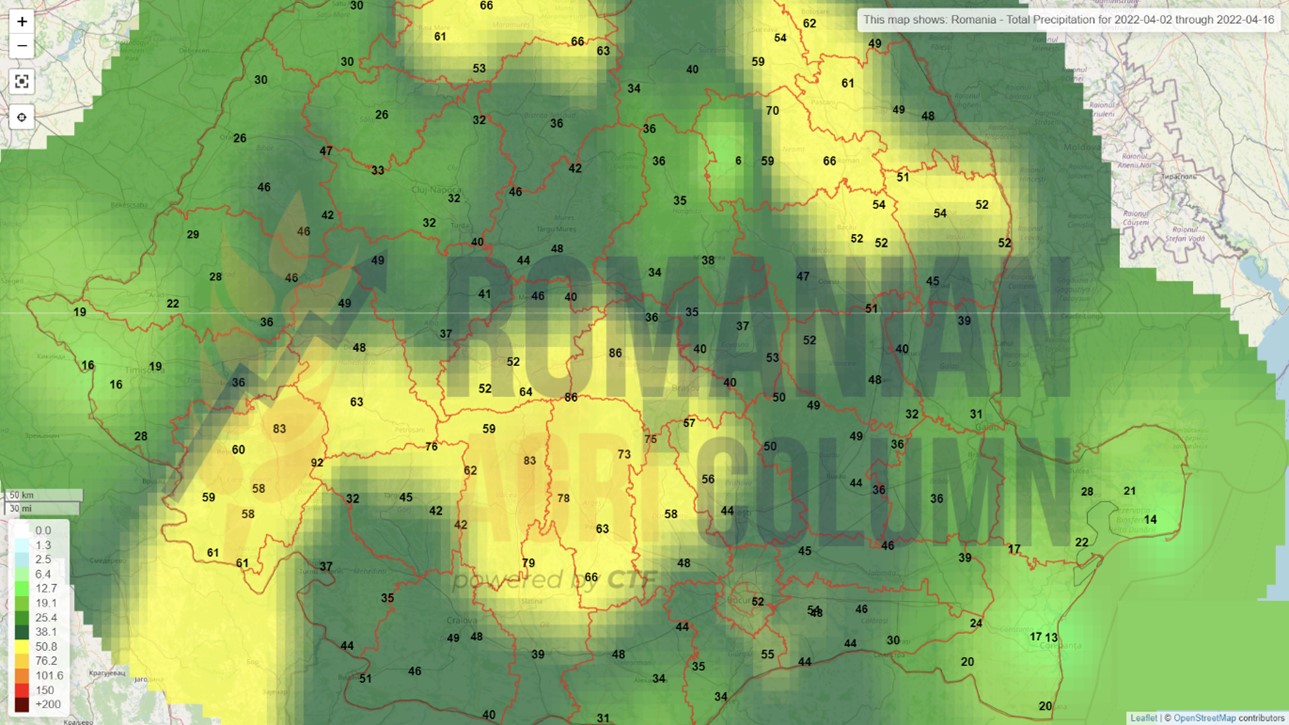
Task: Click the precipitation value 75 on the map
Action: (651, 440)
